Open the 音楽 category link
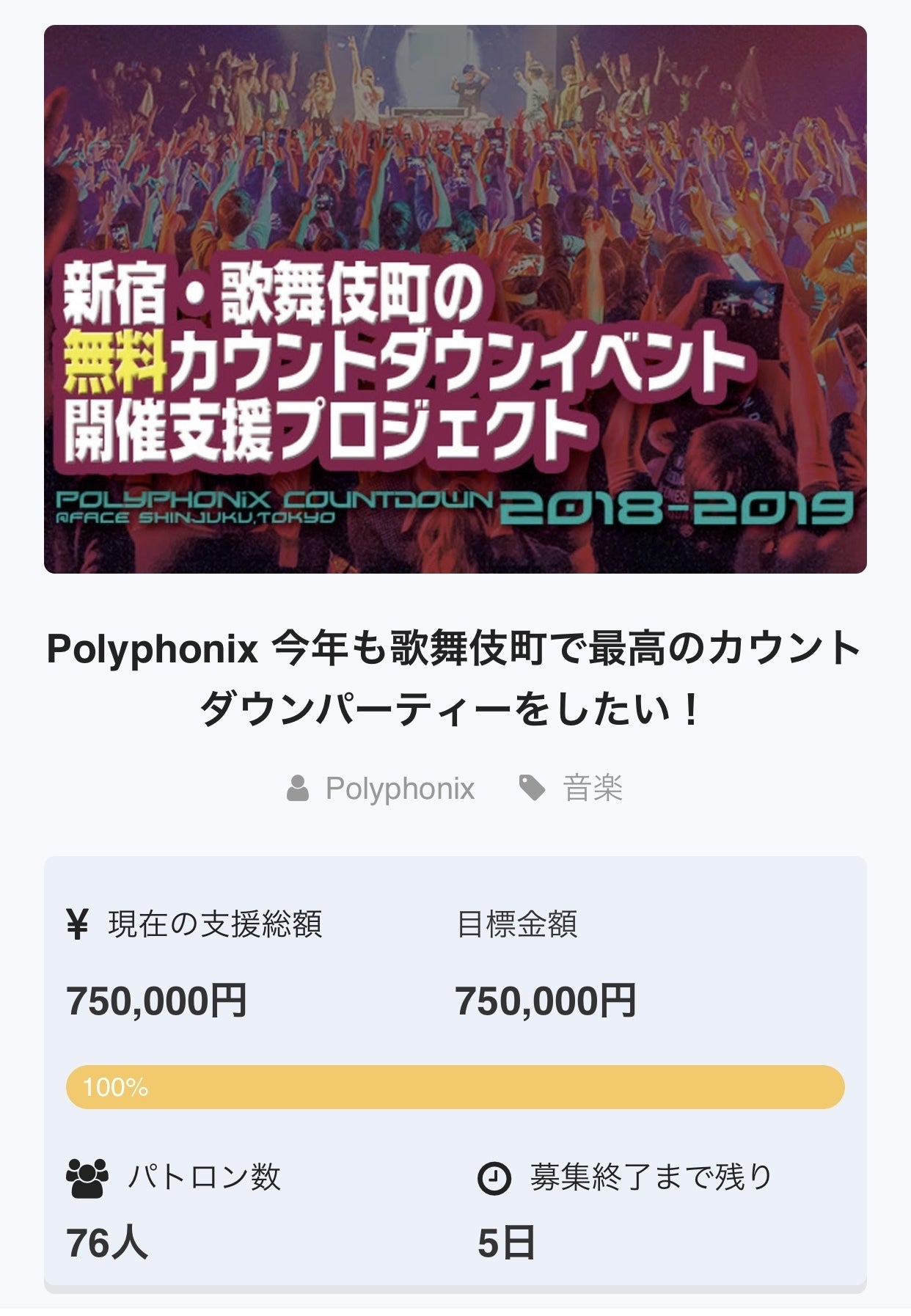The image size is (911, 1316). [593, 789]
